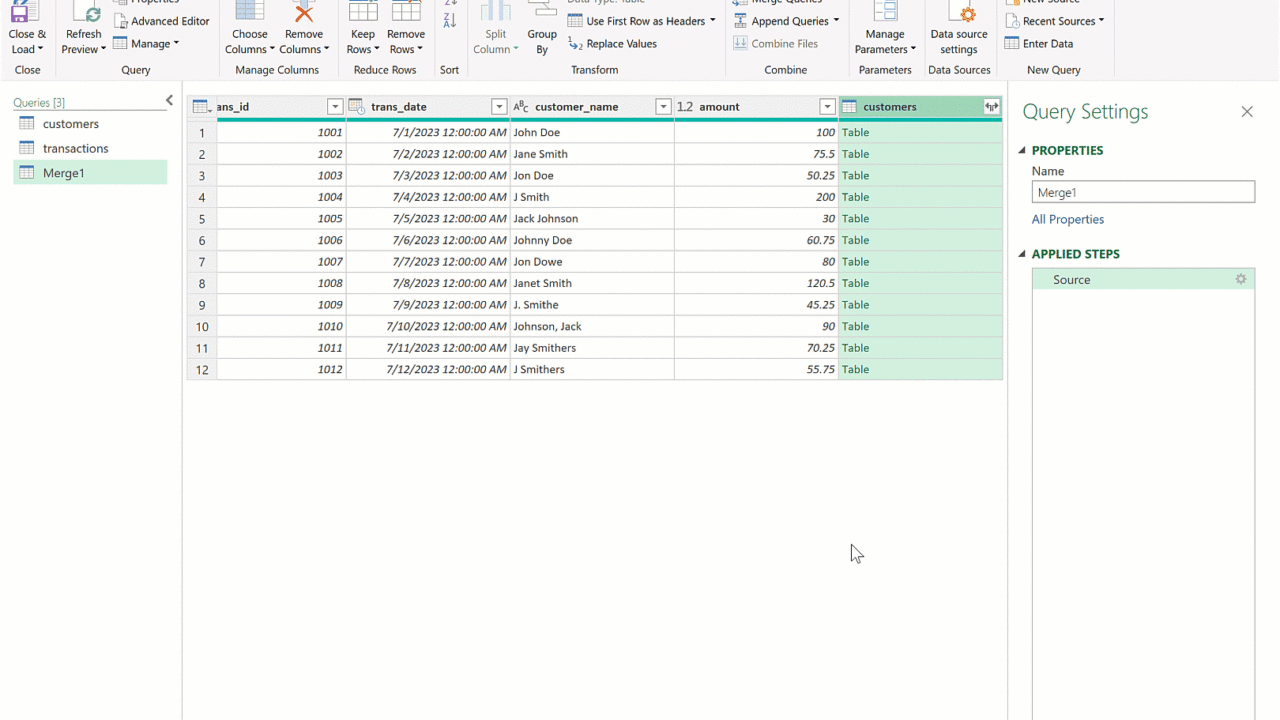Click the expand icon on customers column header

click(x=991, y=107)
